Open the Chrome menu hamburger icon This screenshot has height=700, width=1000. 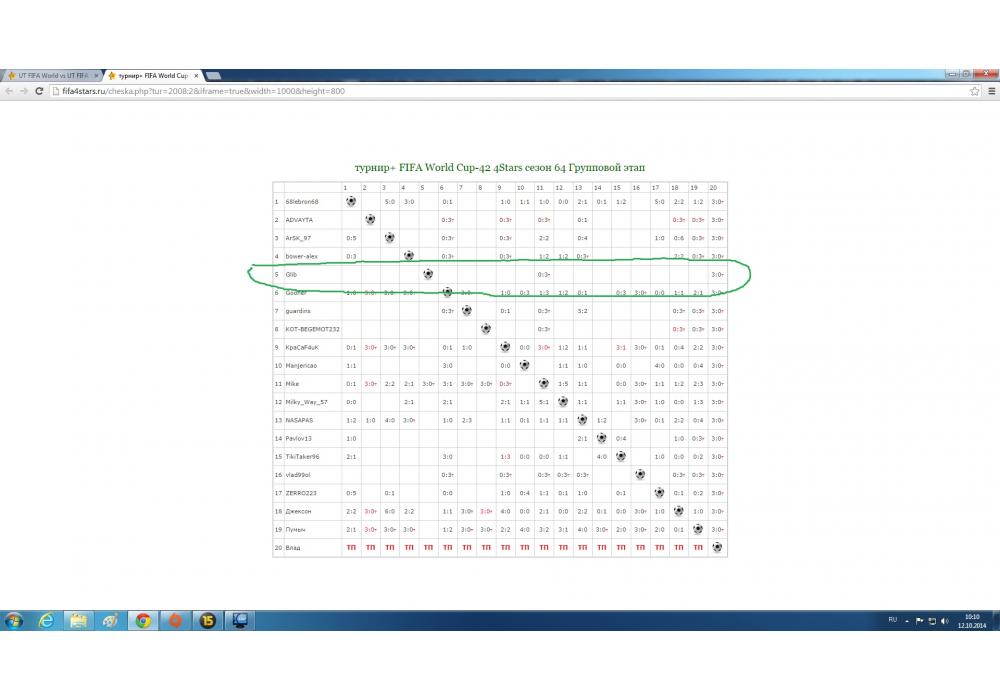pos(990,91)
